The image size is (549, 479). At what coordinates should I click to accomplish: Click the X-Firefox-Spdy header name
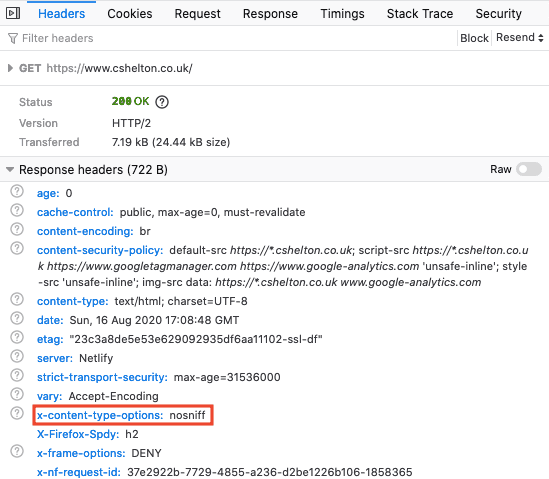pyautogui.click(x=78, y=434)
